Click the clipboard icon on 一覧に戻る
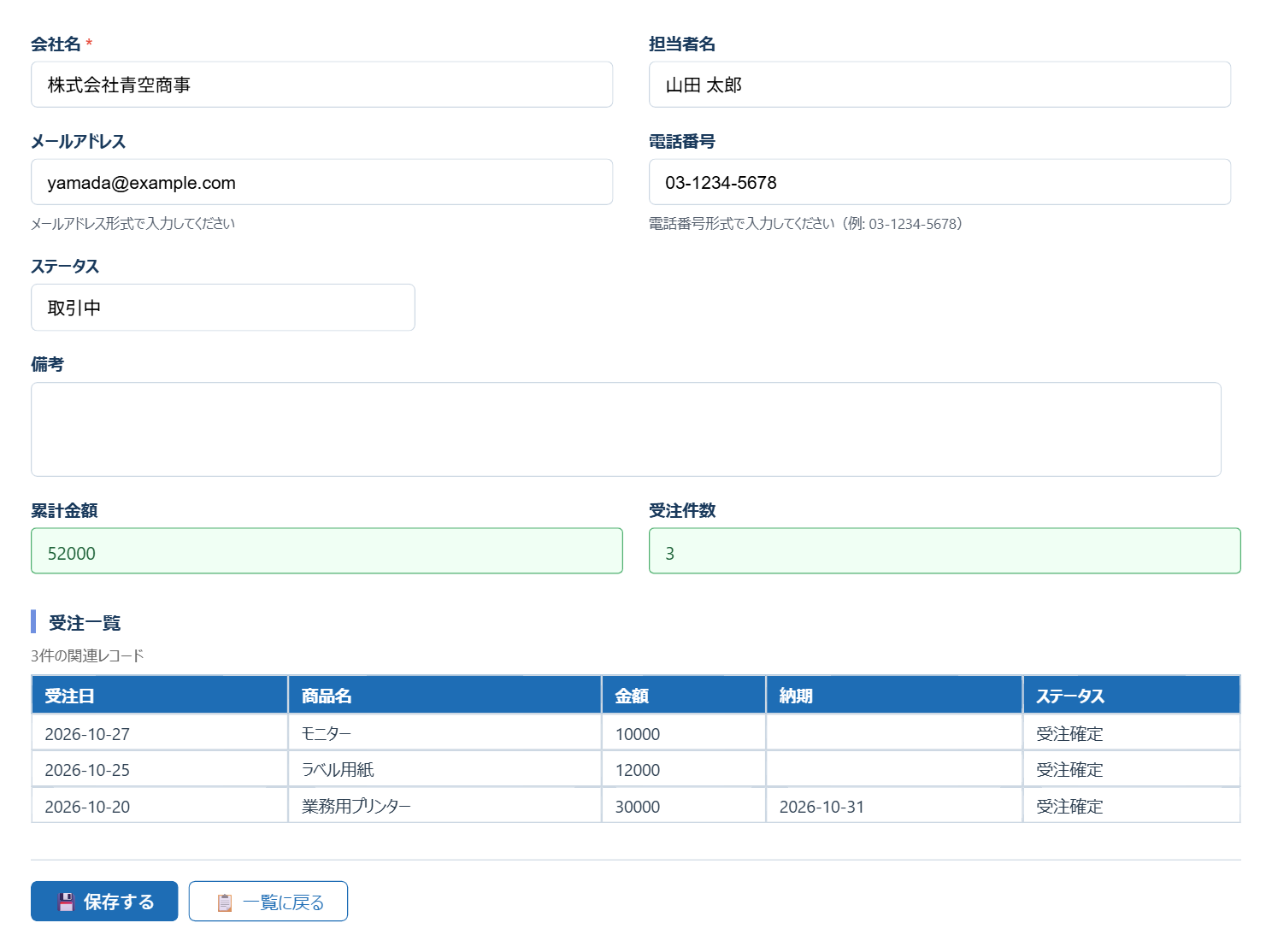This screenshot has height=952, width=1272. coord(225,902)
